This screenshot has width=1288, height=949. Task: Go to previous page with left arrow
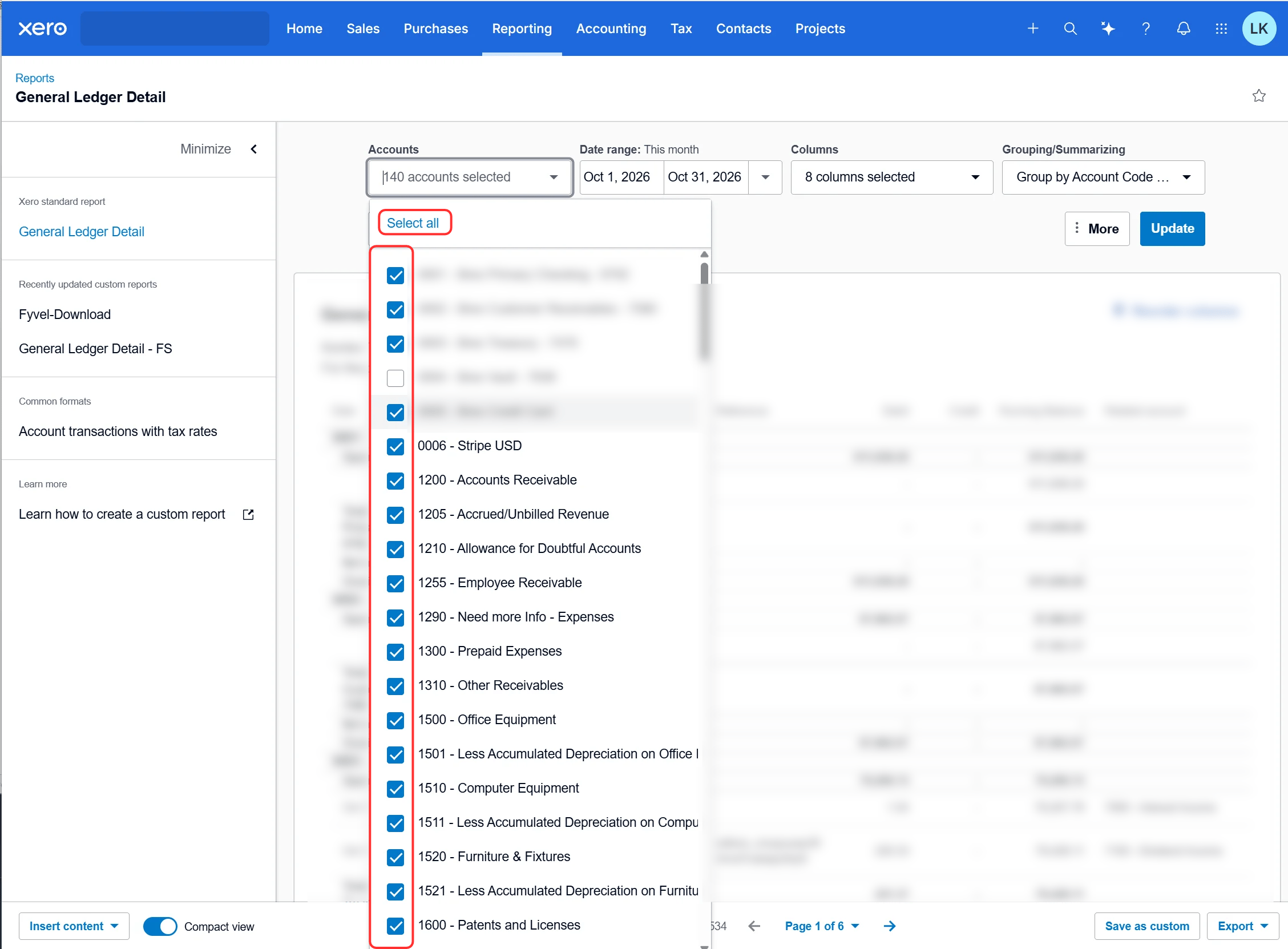click(x=754, y=926)
